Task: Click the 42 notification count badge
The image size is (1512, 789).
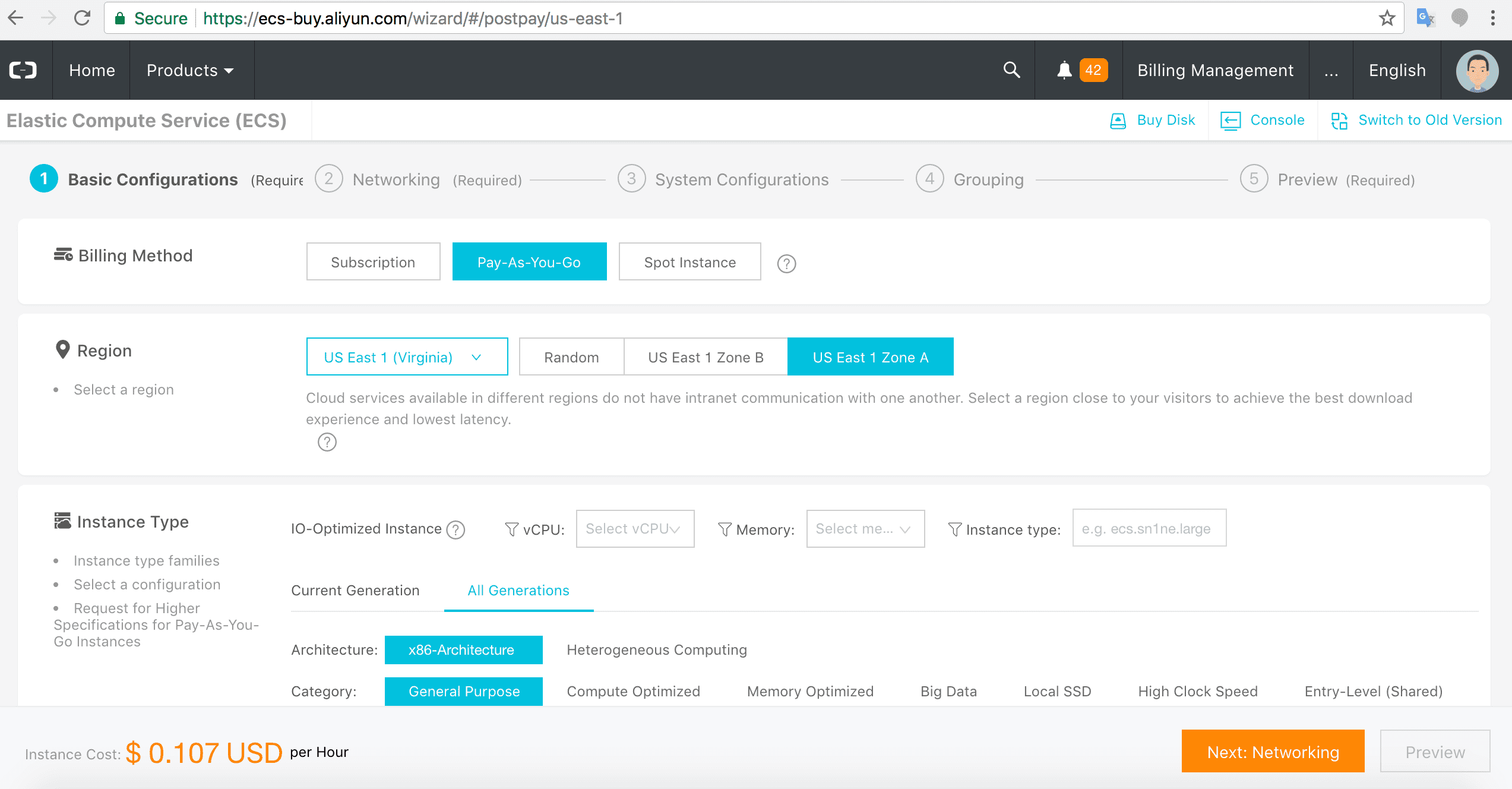Action: [1093, 70]
